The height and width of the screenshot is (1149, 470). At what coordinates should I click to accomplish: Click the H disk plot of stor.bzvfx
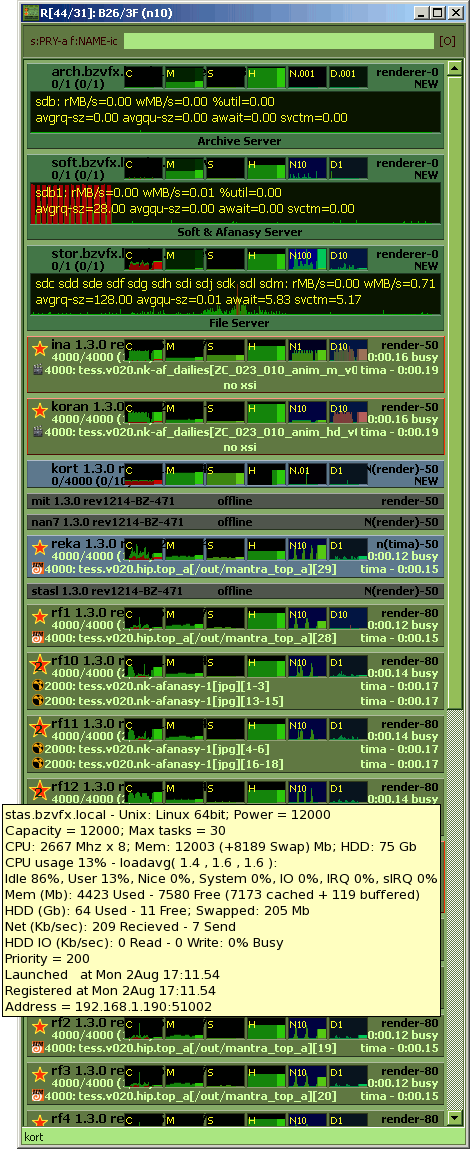pos(266,259)
